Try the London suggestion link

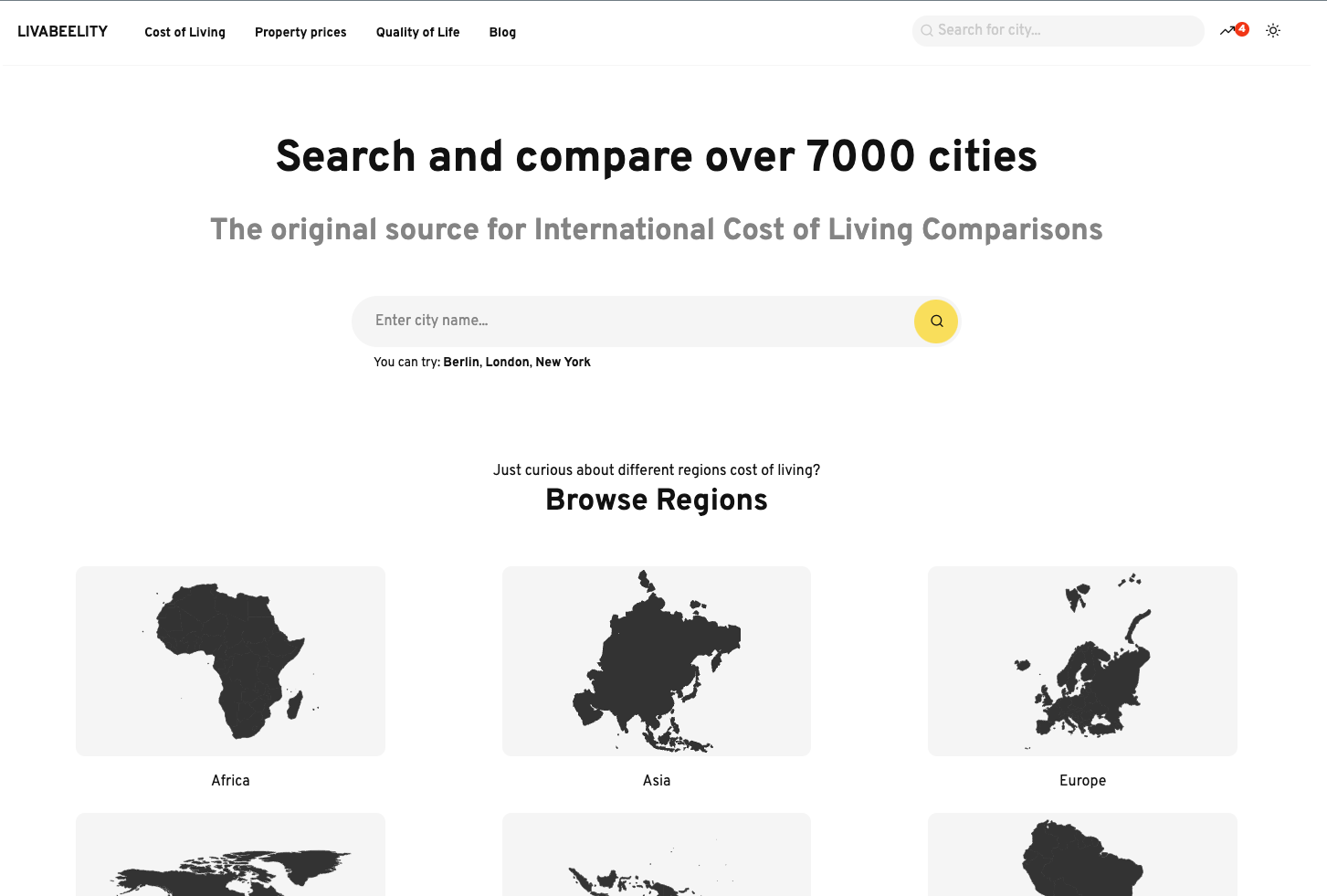pos(507,362)
